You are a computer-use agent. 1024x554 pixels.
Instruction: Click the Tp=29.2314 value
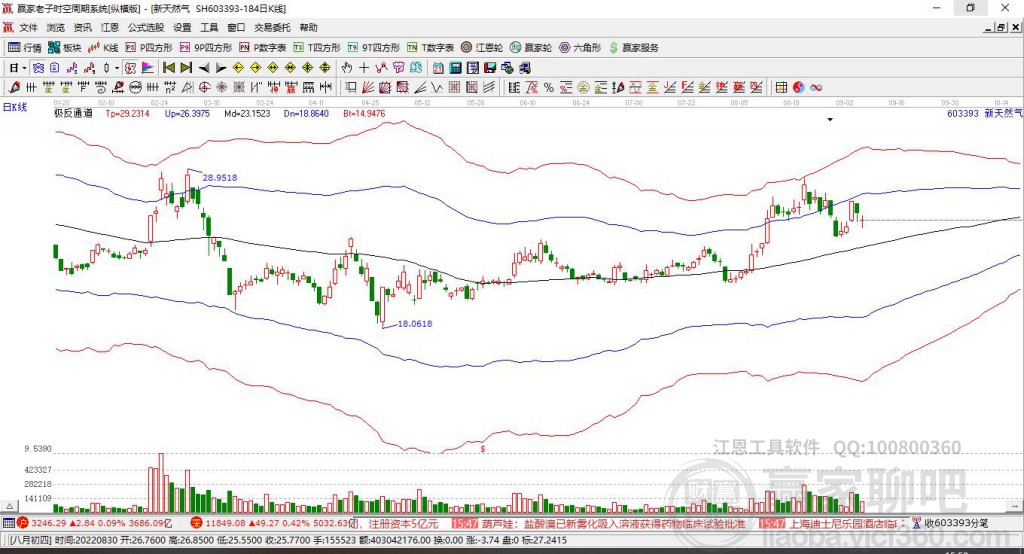[127, 114]
